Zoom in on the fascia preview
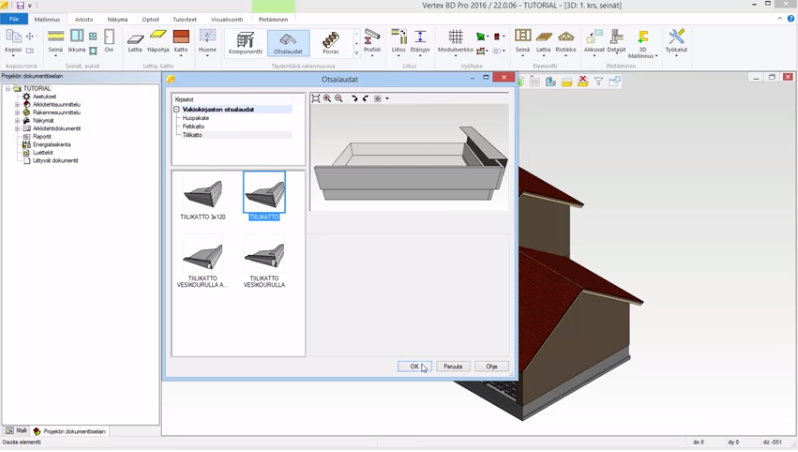 [x=327, y=98]
